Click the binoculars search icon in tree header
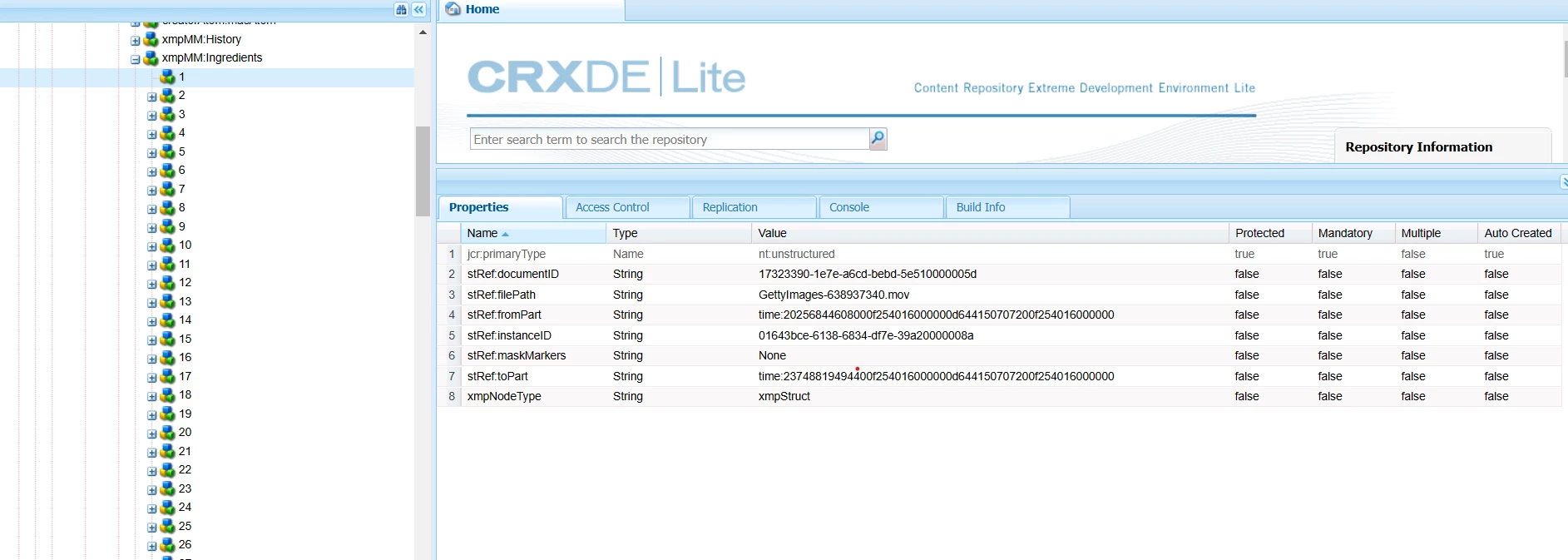 coord(402,9)
